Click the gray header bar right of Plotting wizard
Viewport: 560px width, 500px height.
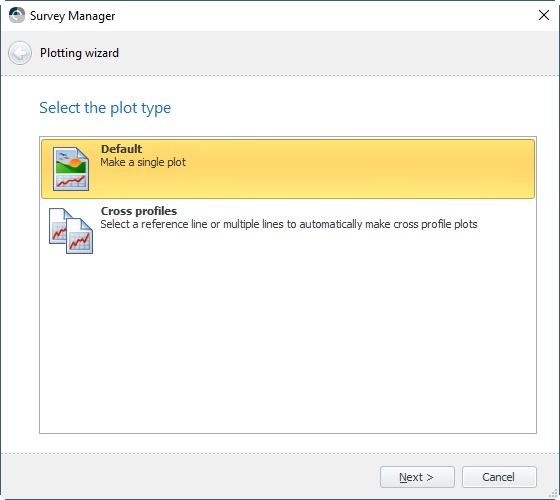point(339,53)
